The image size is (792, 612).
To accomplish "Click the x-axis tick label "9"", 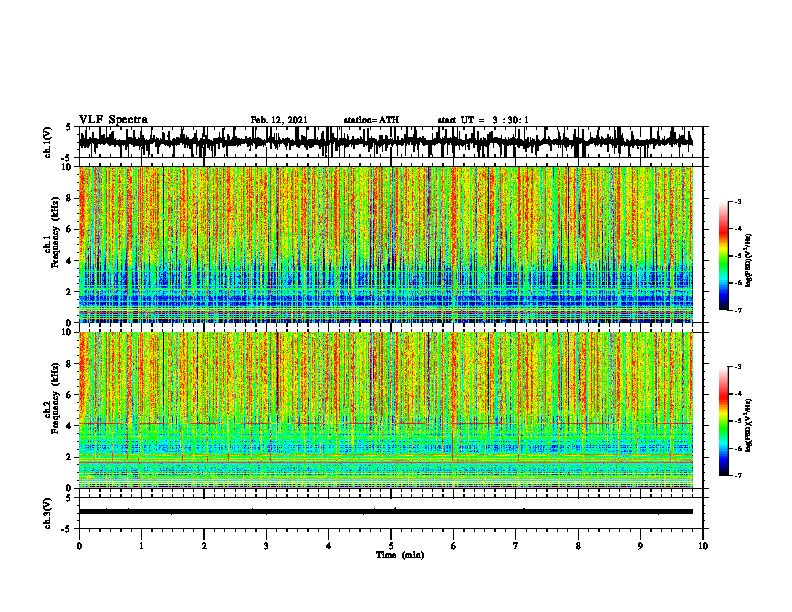I will 640,546.
